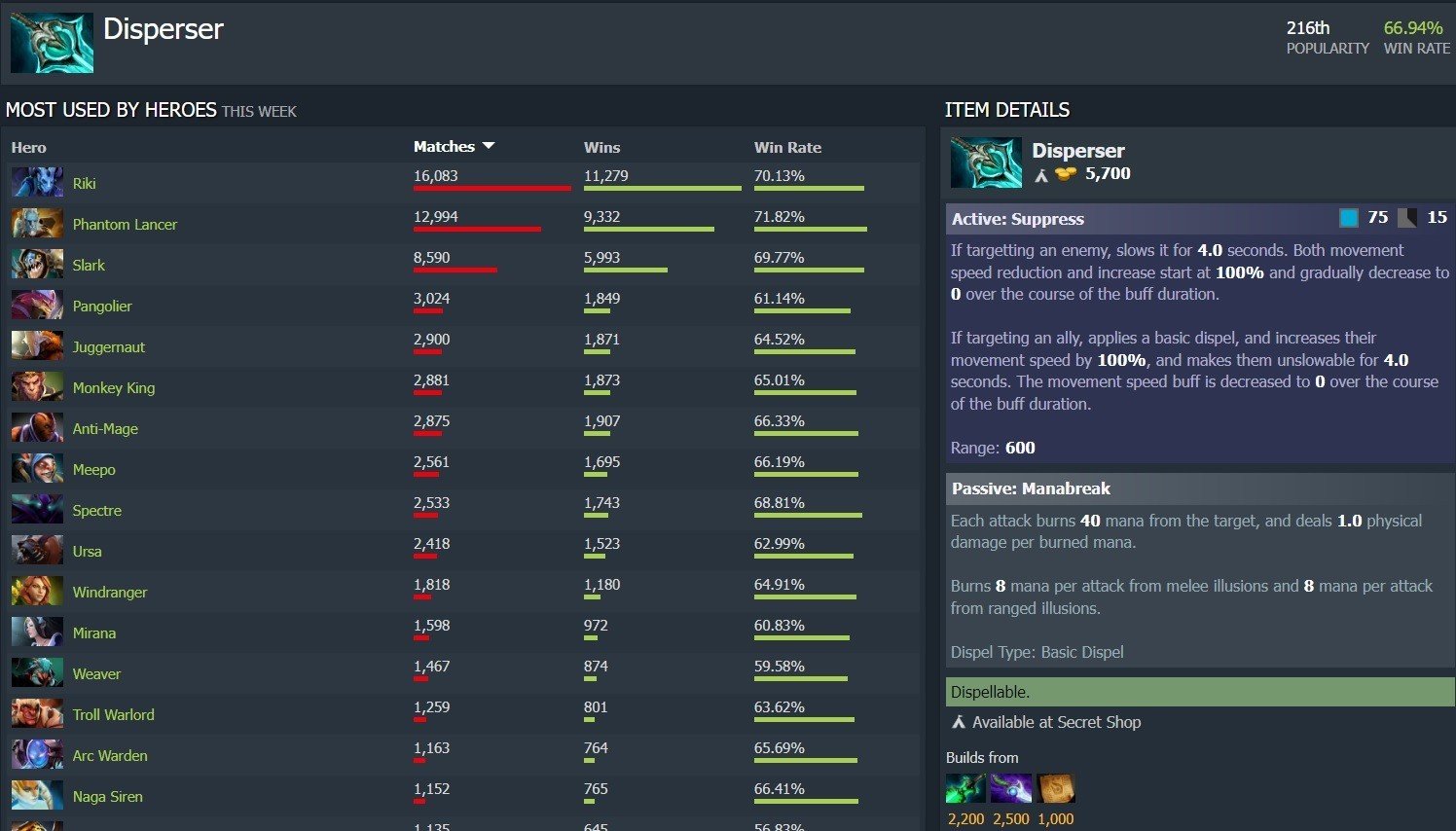1456x831 pixels.
Task: Click the Monkey King portrait icon
Action: click(x=37, y=387)
